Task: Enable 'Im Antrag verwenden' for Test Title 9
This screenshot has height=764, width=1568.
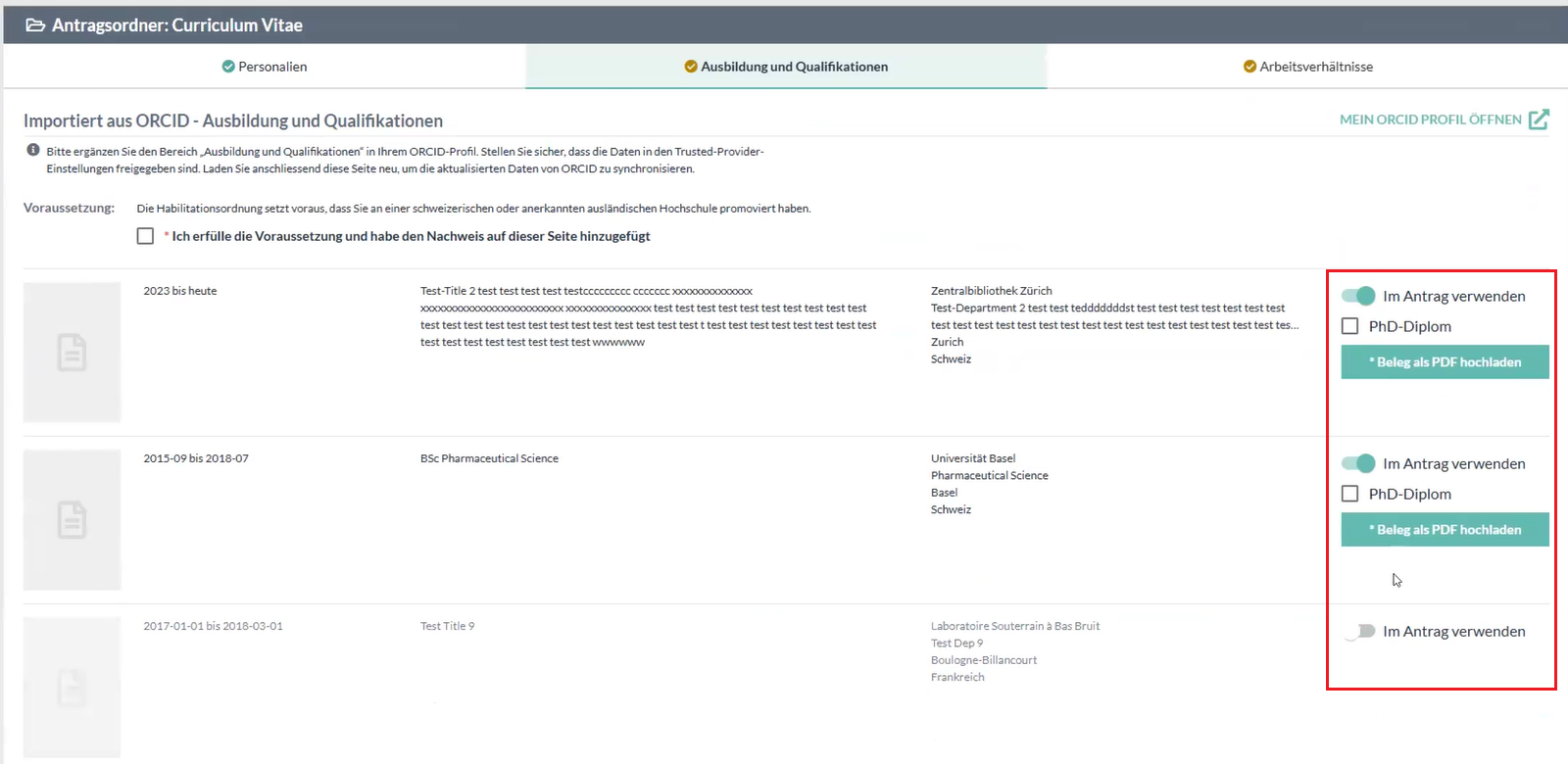Action: point(1358,632)
